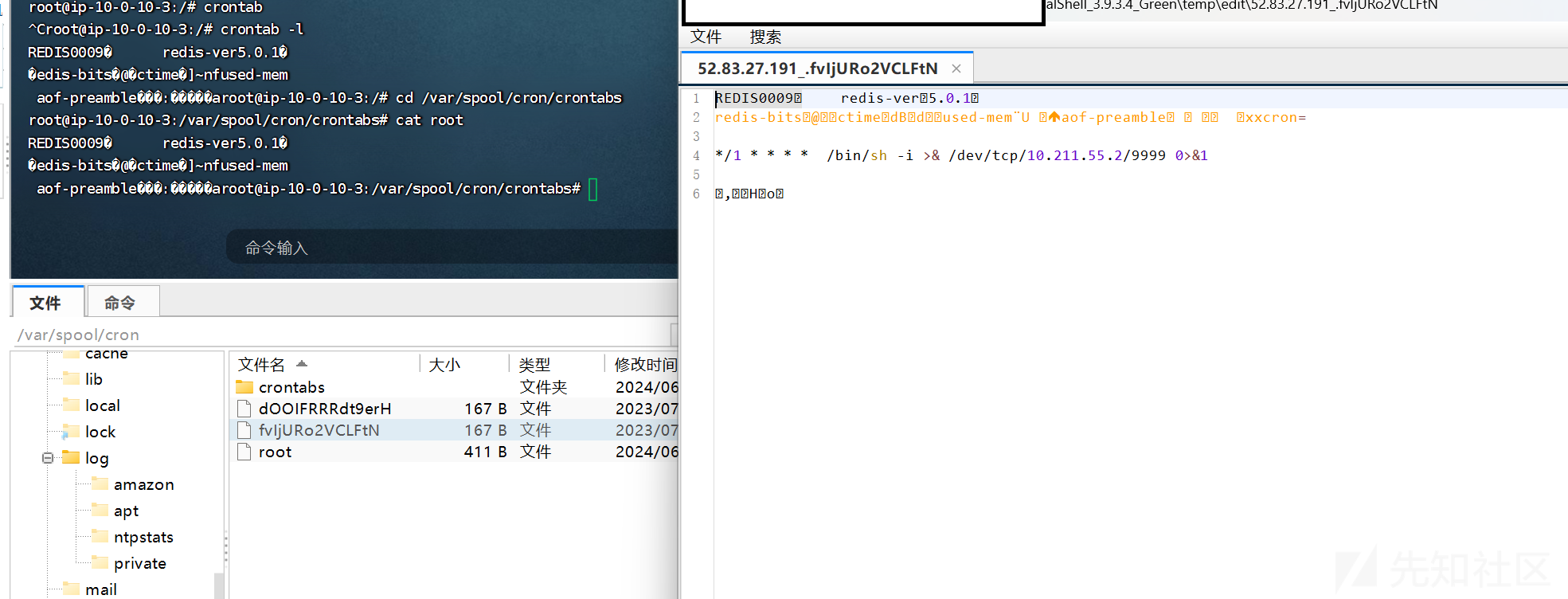The image size is (1568, 599).
Task: Click the dOOIFRRRdt9erH file icon
Action: 244,409
